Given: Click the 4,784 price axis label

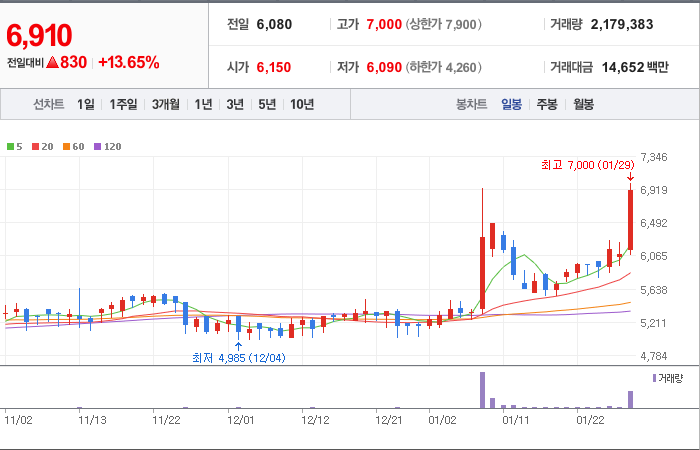Looking at the screenshot, I should (654, 356).
